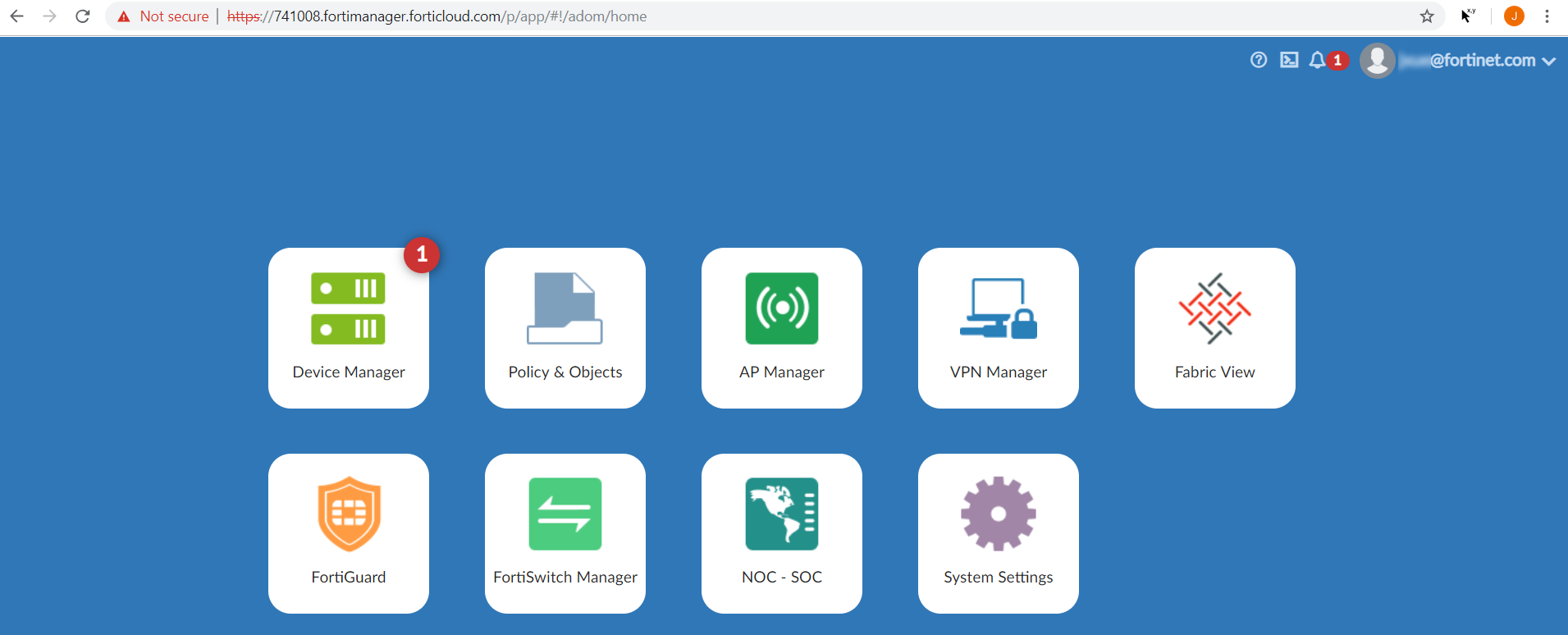Click the user avatar icon
This screenshot has width=1568, height=635.
point(1378,61)
